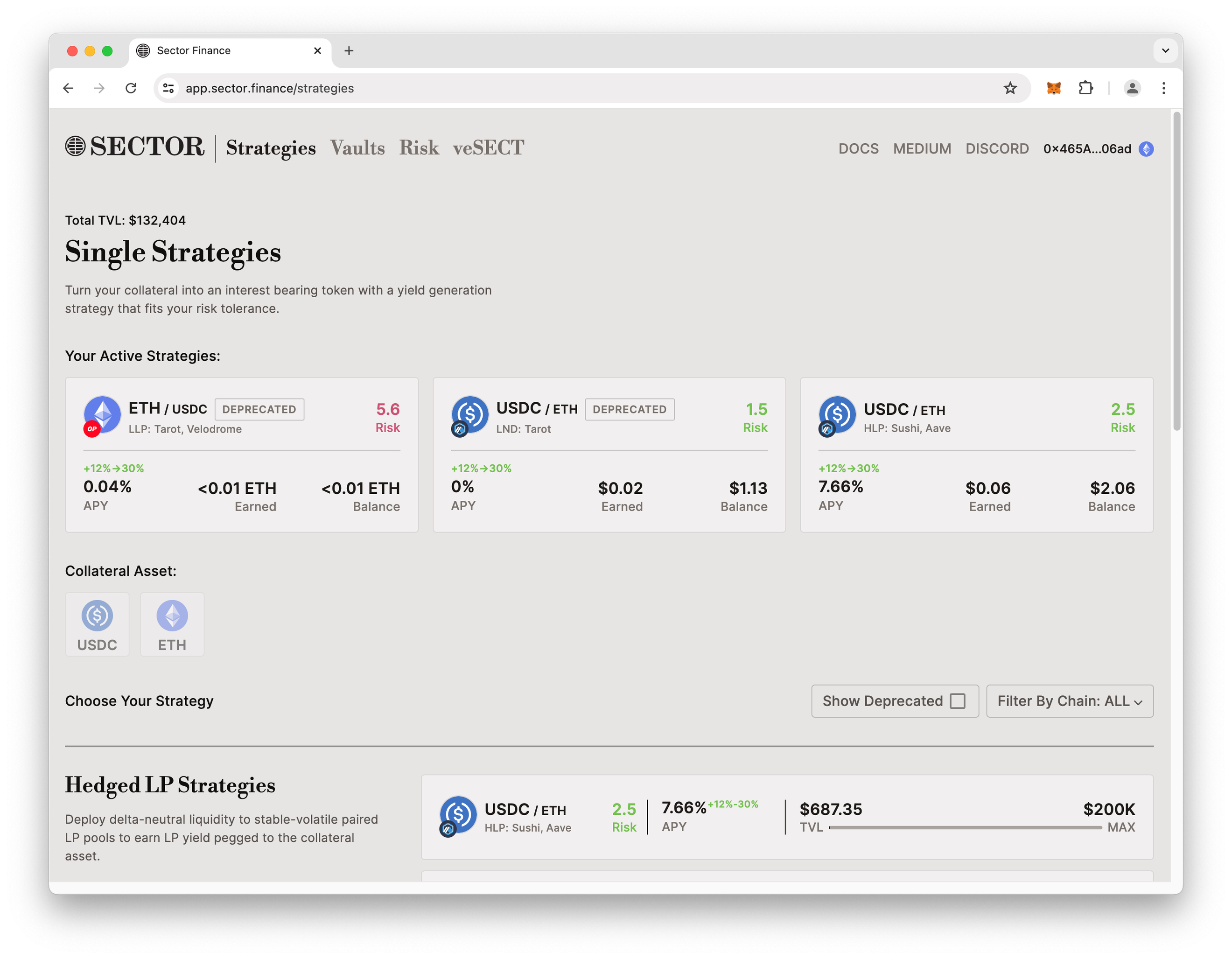Viewport: 1232px width, 959px height.
Task: Click the site information icon in address bar
Action: pos(168,88)
